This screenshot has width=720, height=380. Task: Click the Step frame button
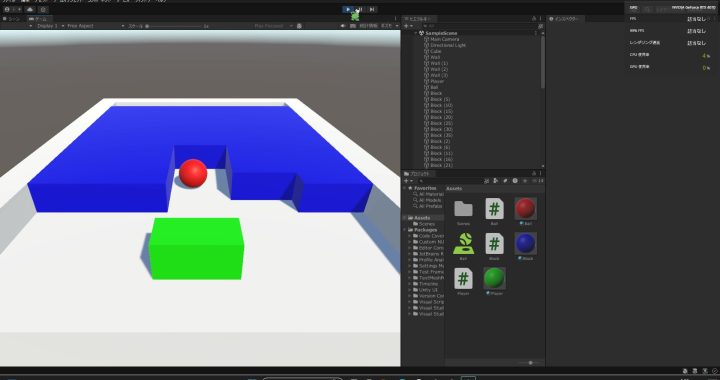[372, 9]
